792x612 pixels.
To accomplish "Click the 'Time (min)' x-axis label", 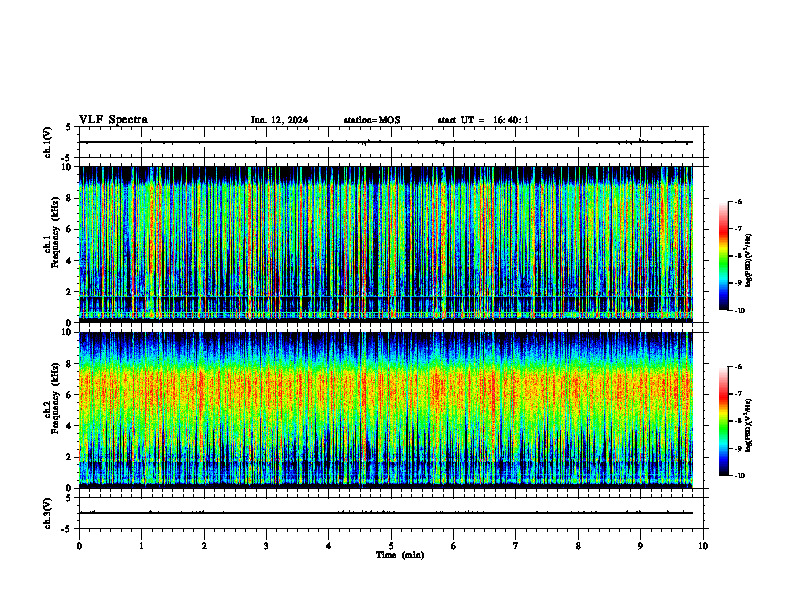I will [400, 555].
